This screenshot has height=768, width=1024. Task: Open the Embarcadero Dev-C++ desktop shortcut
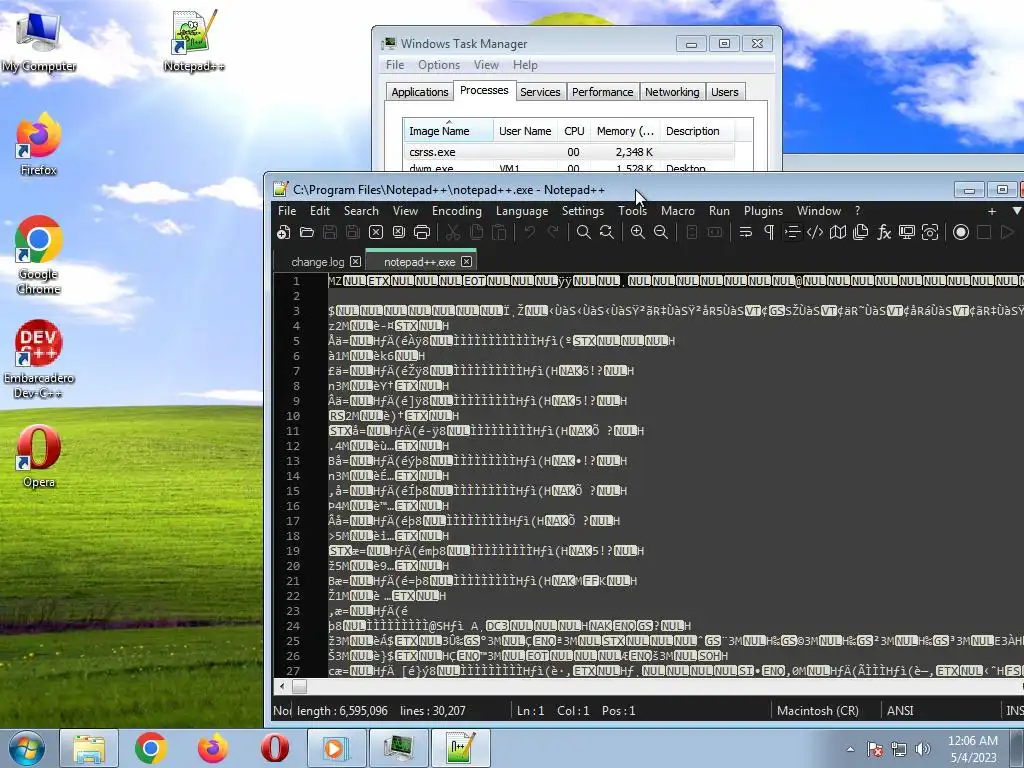pyautogui.click(x=39, y=359)
